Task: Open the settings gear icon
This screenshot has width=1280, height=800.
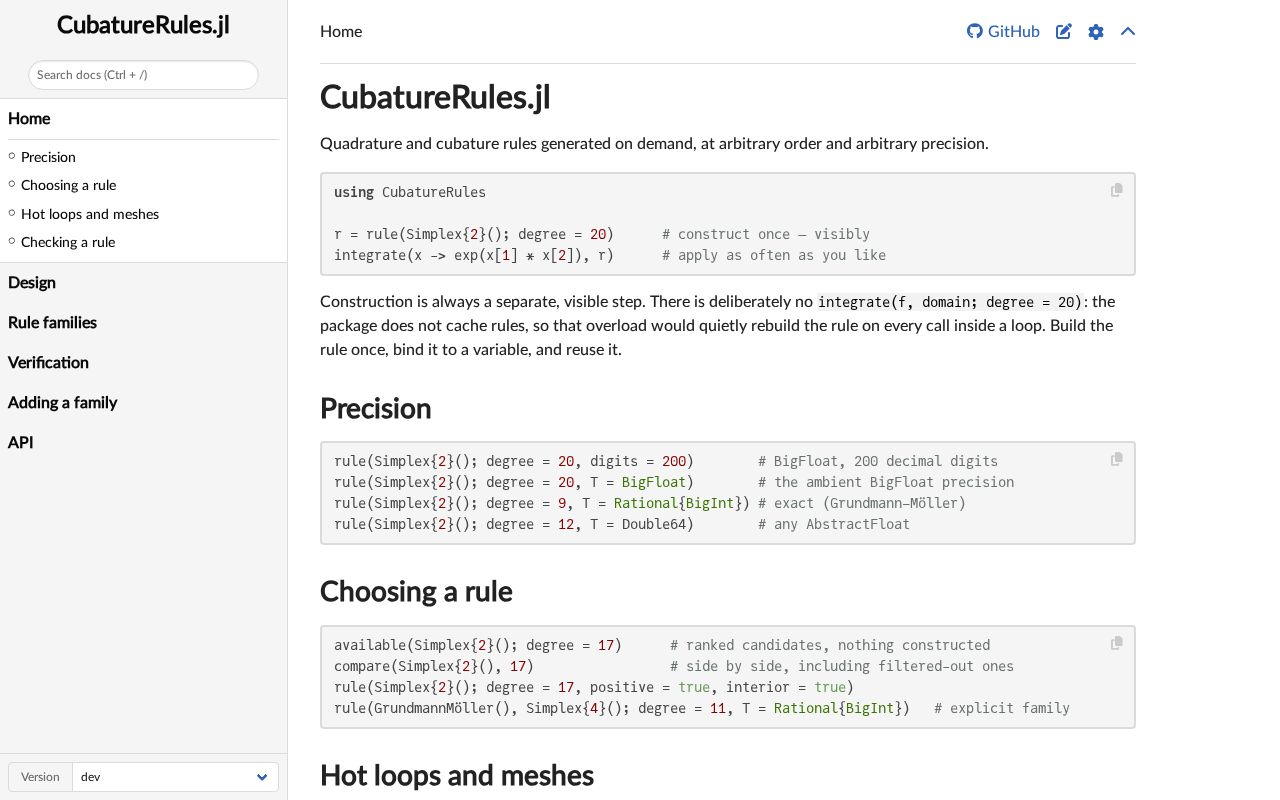Action: [x=1096, y=31]
